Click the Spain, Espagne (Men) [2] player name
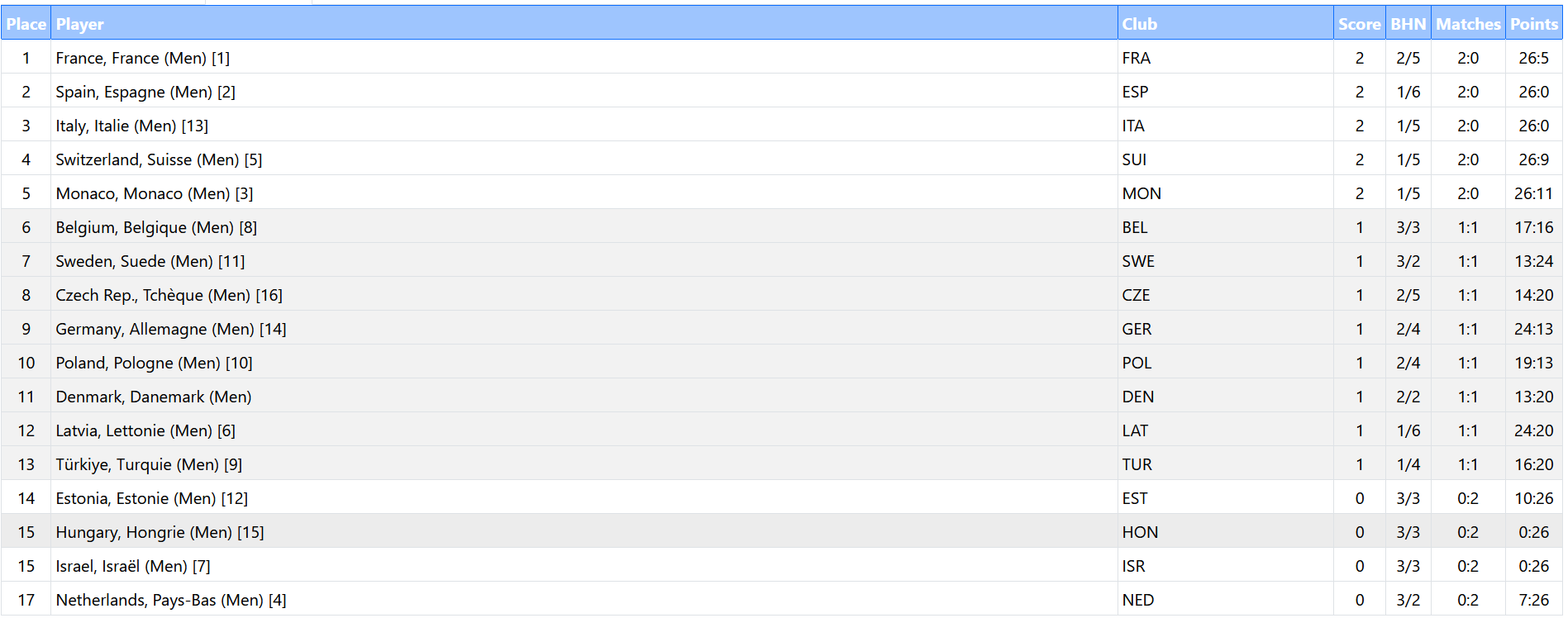The width and height of the screenshot is (1568, 618). 145,92
